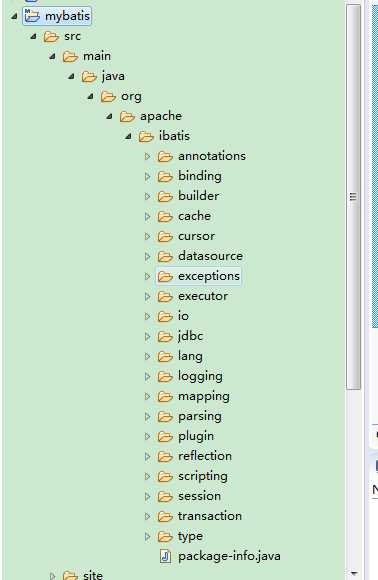
Task: Expand the session folder arrow
Action: pyautogui.click(x=147, y=496)
